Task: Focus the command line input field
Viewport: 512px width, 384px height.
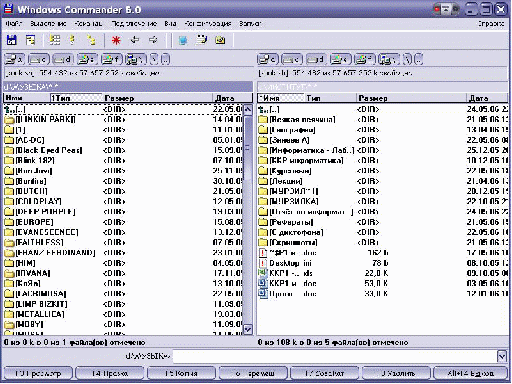Action: pyautogui.click(x=335, y=356)
